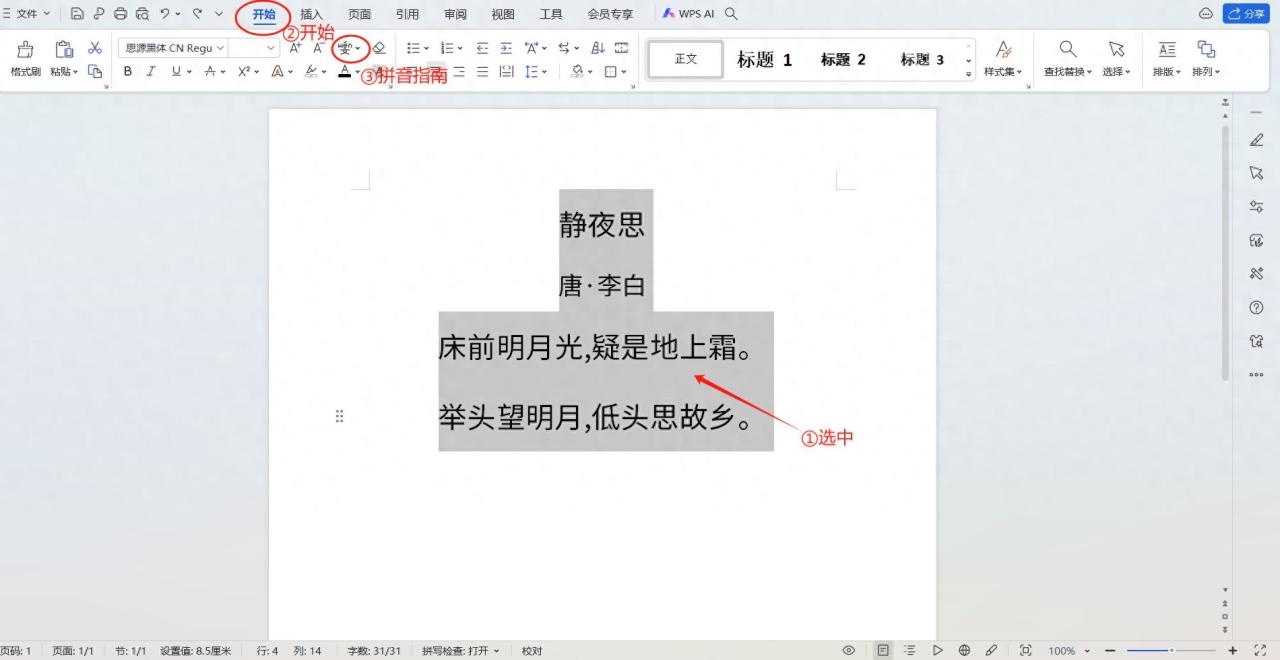Click the Copy icon beside 粘贴

click(x=95, y=71)
